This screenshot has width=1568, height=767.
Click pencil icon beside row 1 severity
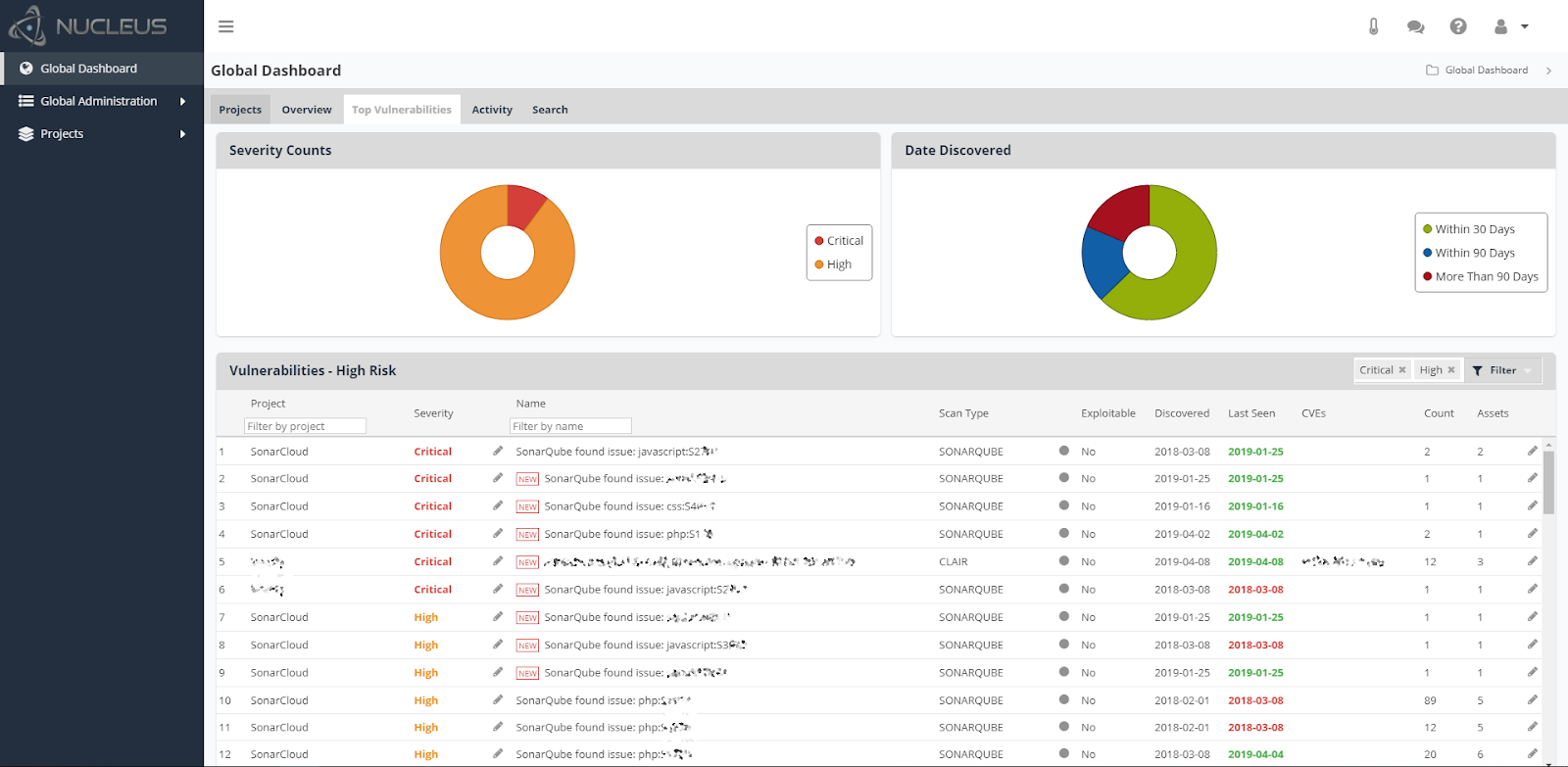coord(498,451)
